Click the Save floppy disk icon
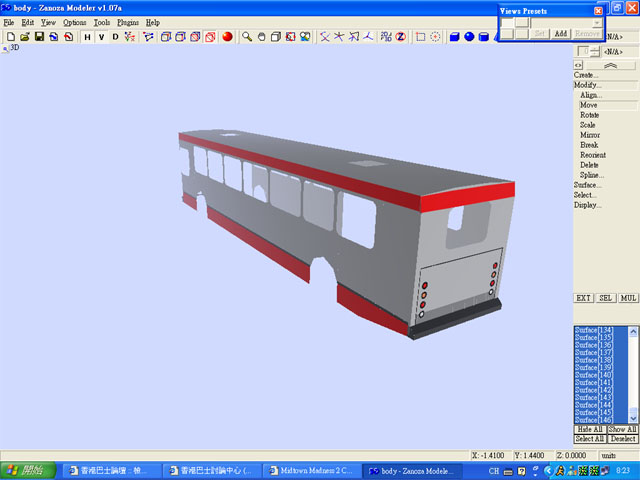640x480 pixels. 38,37
